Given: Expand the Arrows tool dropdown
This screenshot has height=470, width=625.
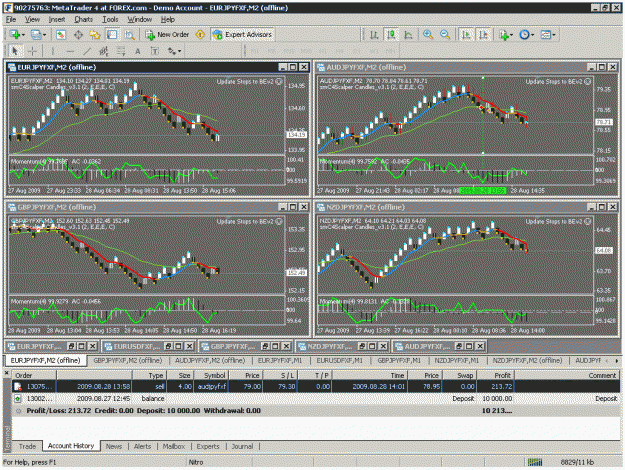Looking at the screenshot, I should [179, 51].
